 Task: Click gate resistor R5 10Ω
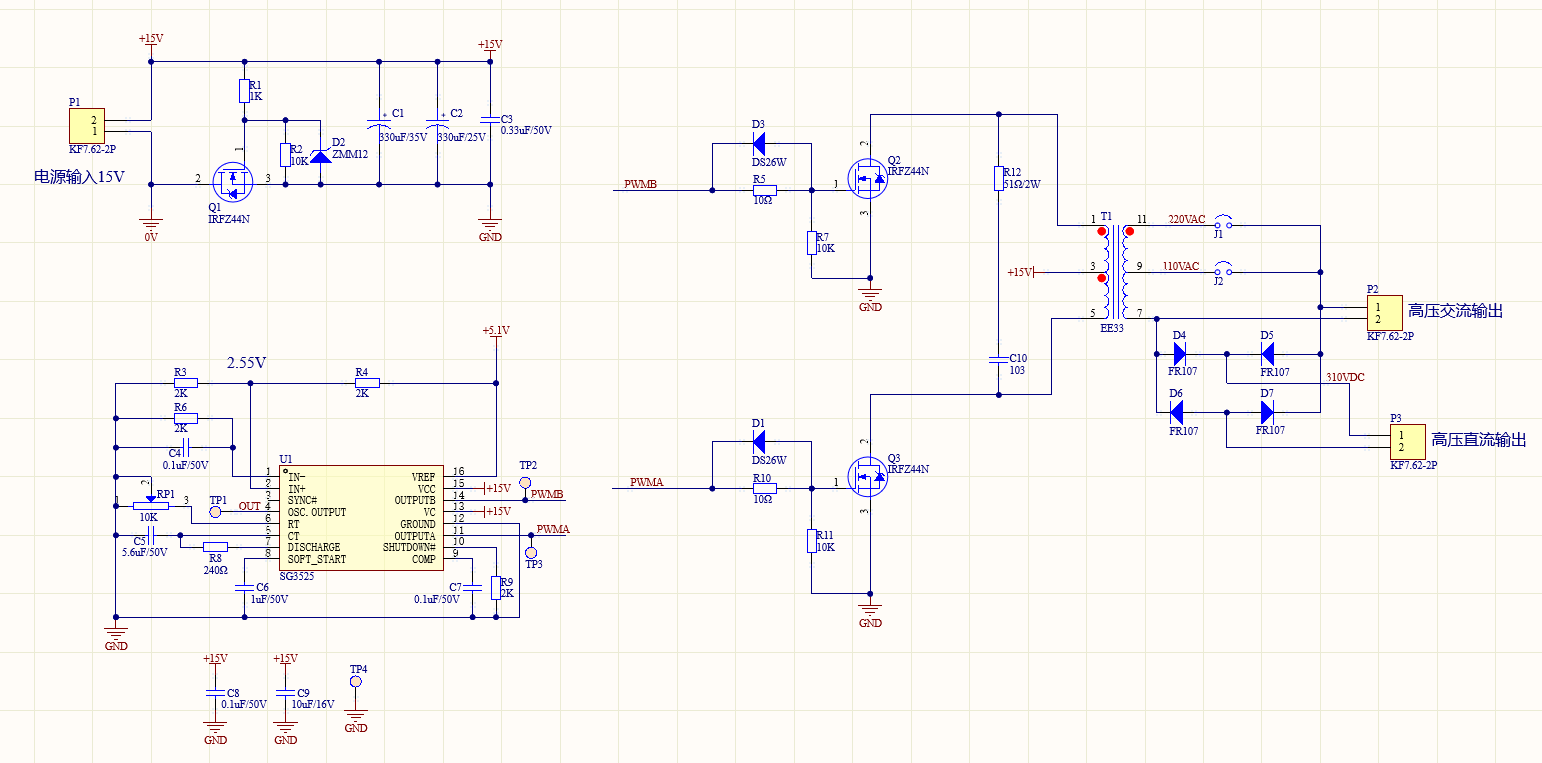tap(764, 189)
